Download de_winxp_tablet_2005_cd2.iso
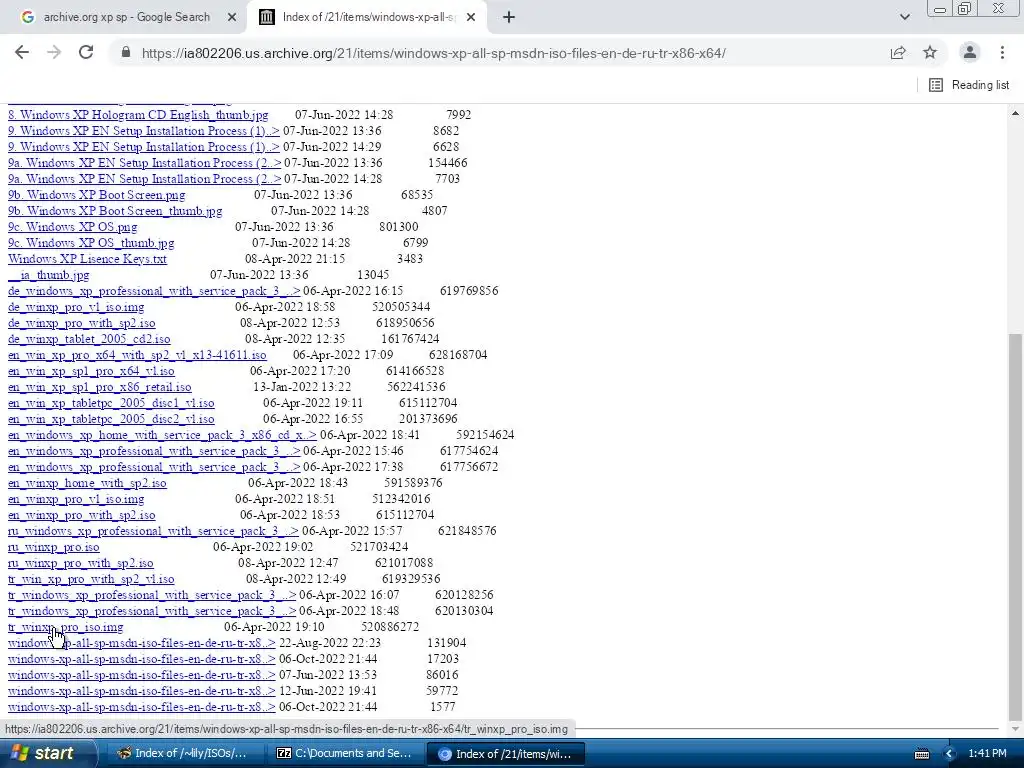Image resolution: width=1024 pixels, height=768 pixels. tap(89, 339)
